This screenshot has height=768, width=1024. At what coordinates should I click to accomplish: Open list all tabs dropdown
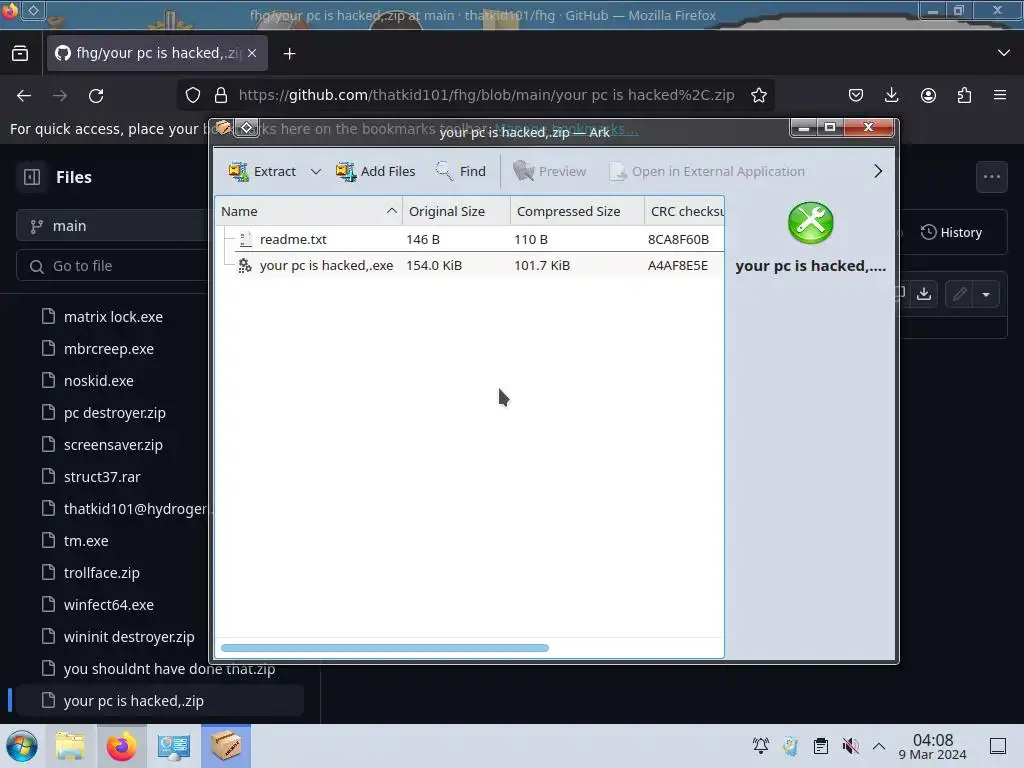coord(1004,53)
